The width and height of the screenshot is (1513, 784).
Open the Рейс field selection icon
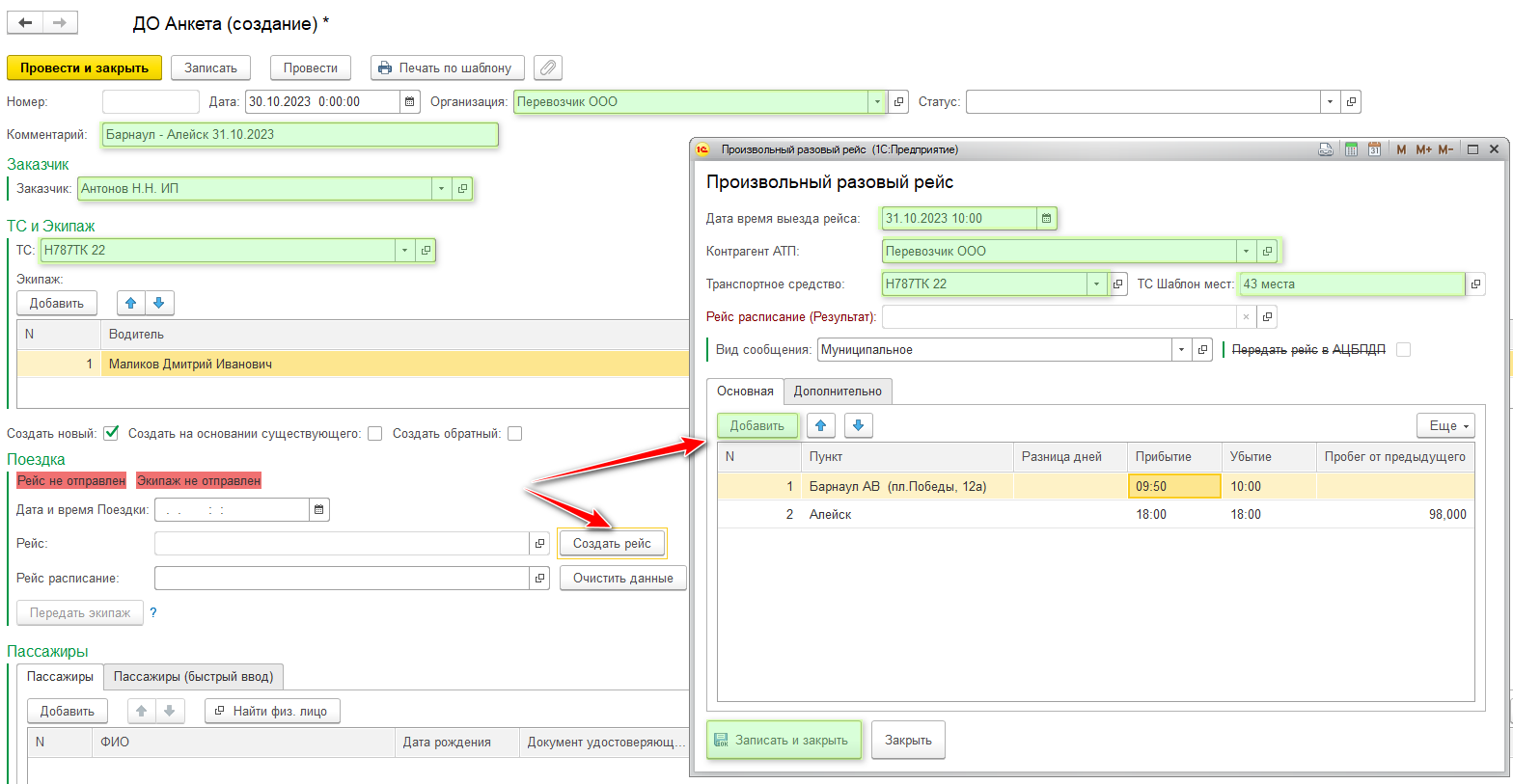[539, 544]
